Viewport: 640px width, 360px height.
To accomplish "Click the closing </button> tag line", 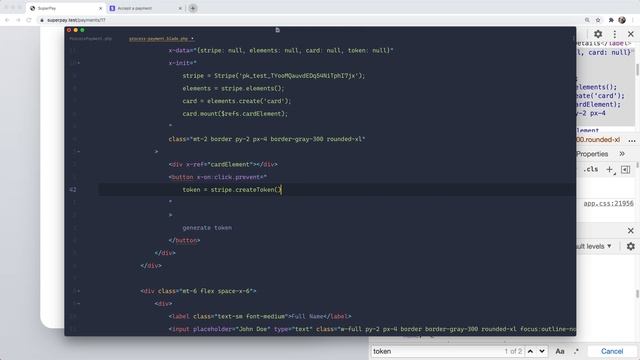I will point(184,240).
